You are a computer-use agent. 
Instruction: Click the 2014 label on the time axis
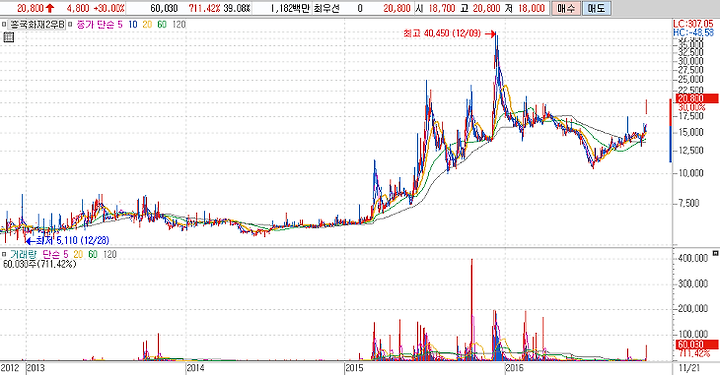[195, 368]
